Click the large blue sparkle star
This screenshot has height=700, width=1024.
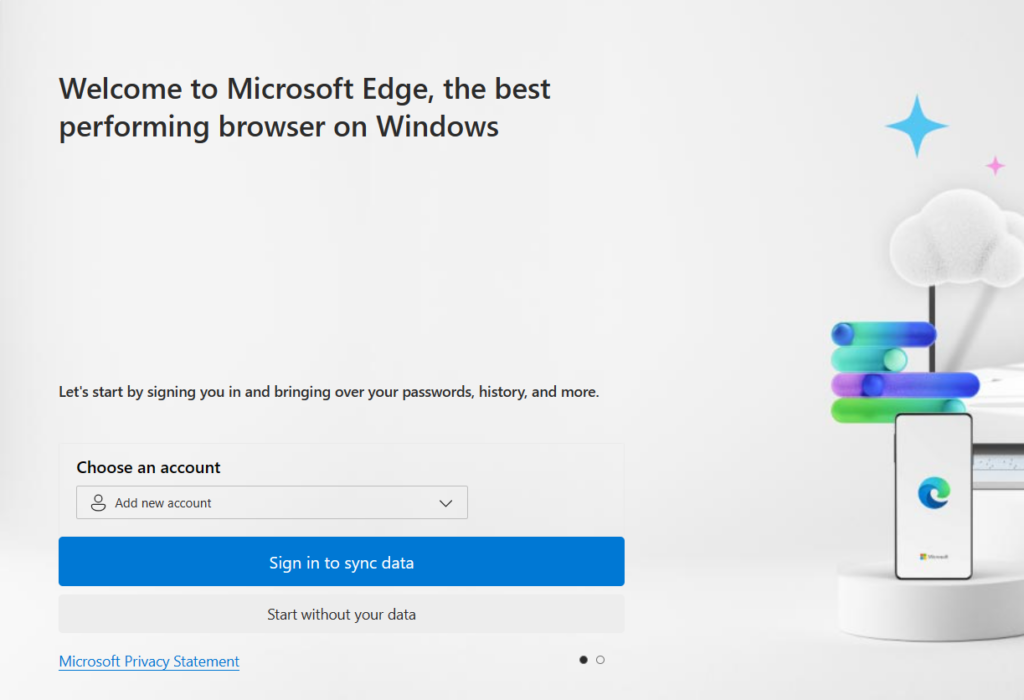(915, 126)
